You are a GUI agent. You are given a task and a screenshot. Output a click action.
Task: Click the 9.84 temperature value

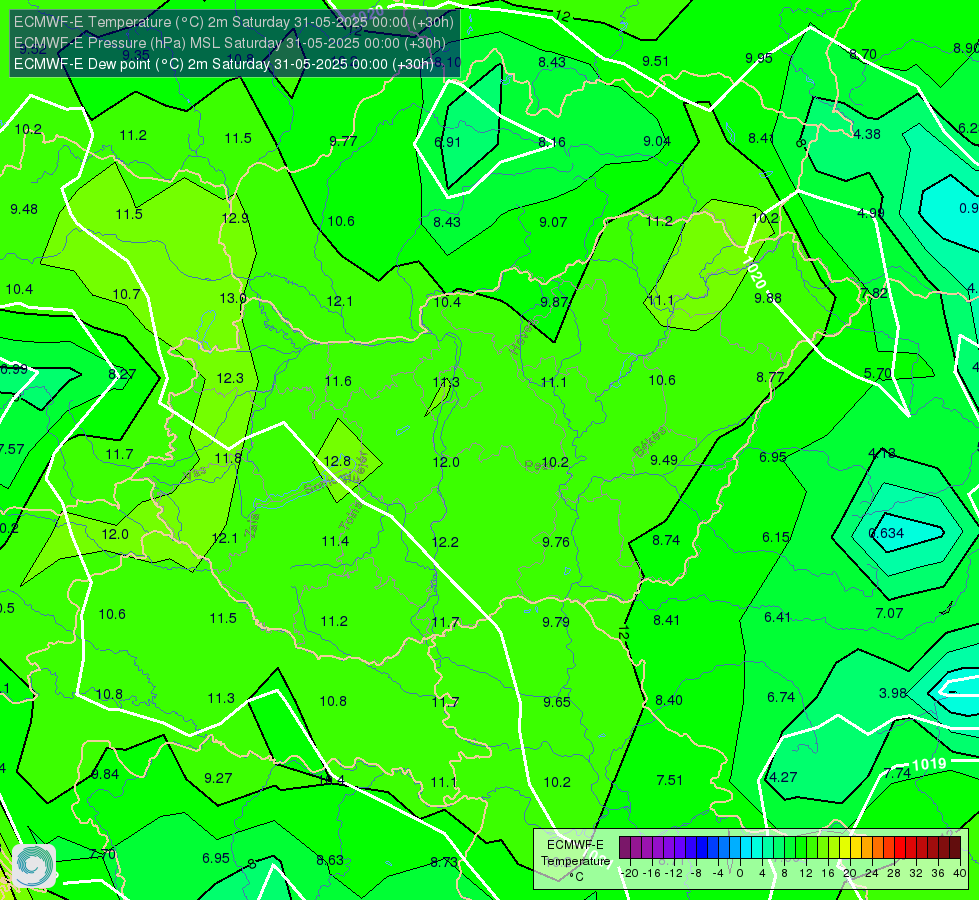click(105, 774)
